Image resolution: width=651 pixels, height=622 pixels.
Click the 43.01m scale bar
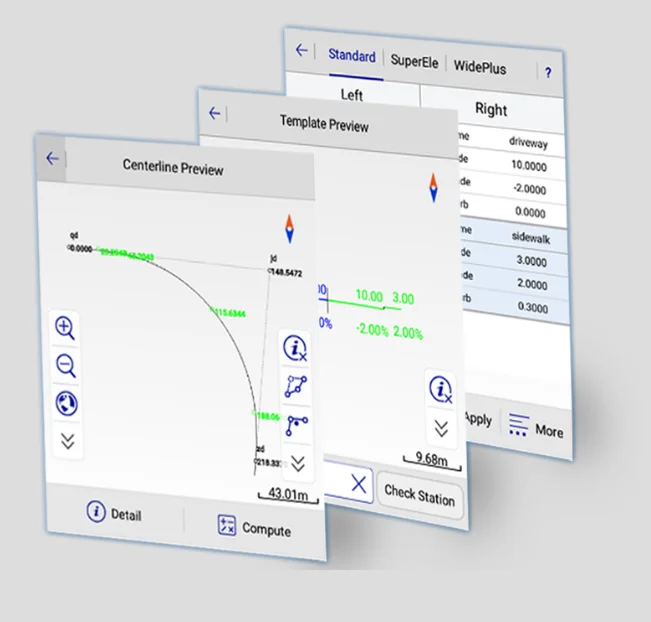pyautogui.click(x=288, y=495)
